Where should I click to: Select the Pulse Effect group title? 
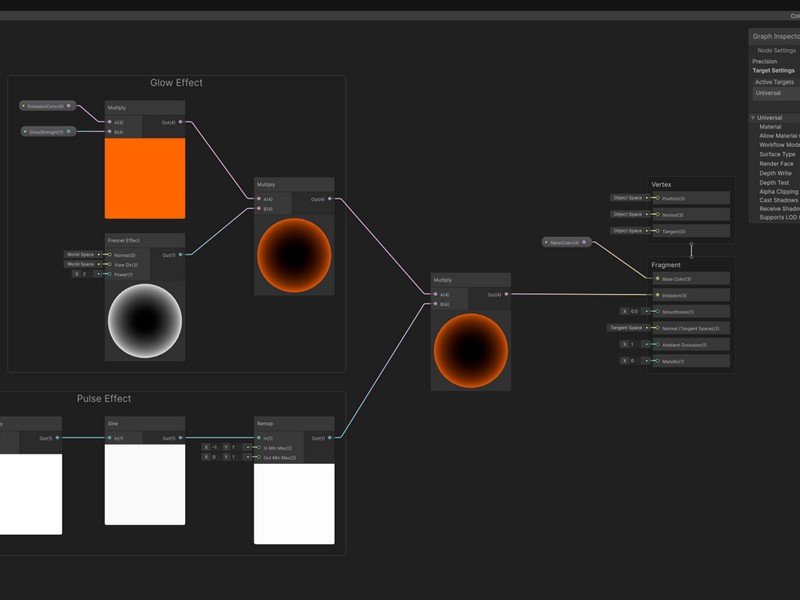104,399
